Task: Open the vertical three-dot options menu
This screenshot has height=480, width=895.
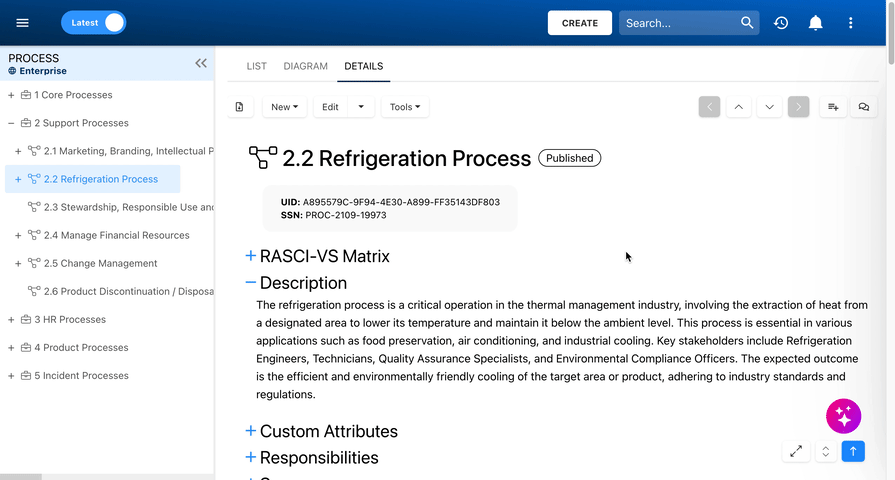Action: tap(851, 23)
